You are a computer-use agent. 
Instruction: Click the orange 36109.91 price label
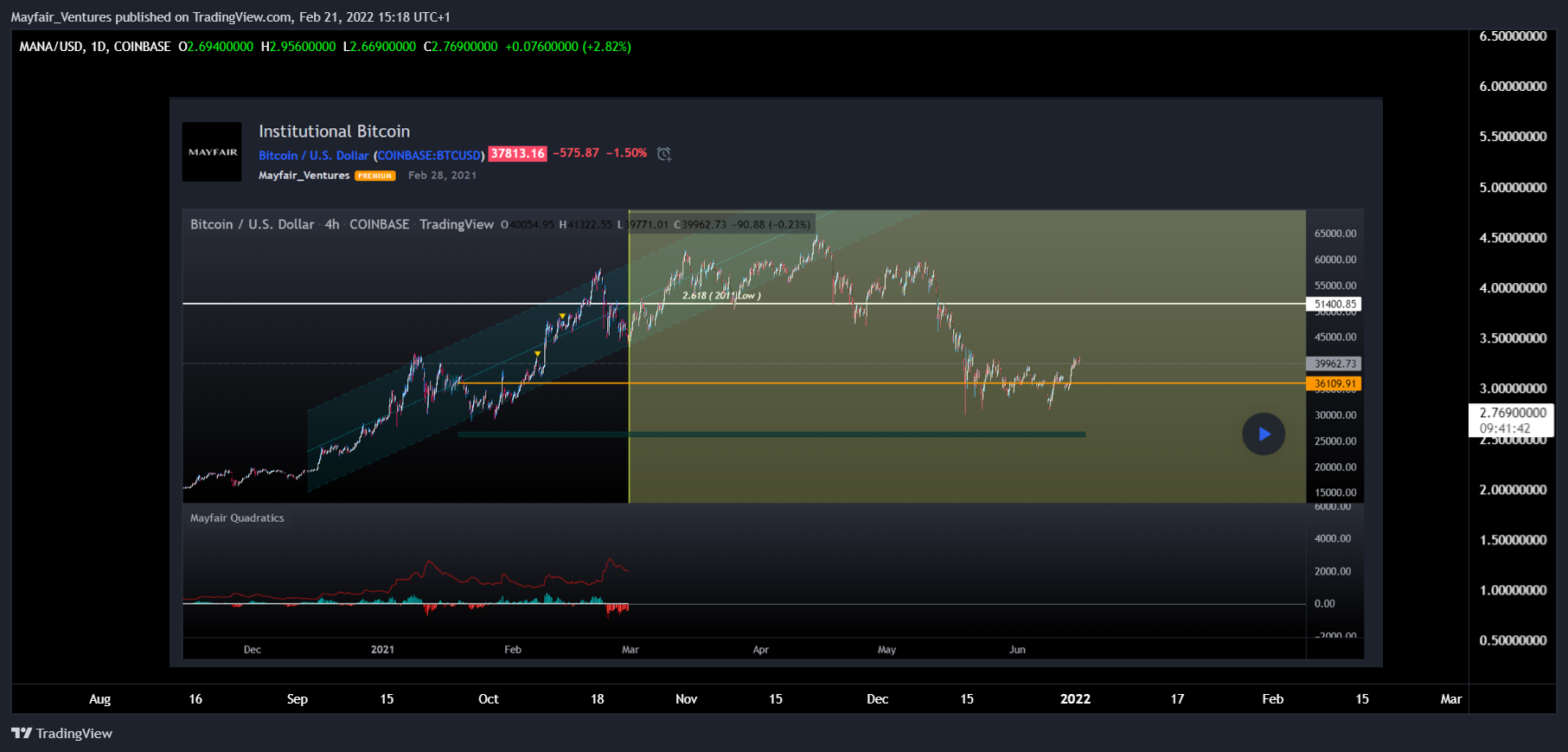[x=1334, y=383]
